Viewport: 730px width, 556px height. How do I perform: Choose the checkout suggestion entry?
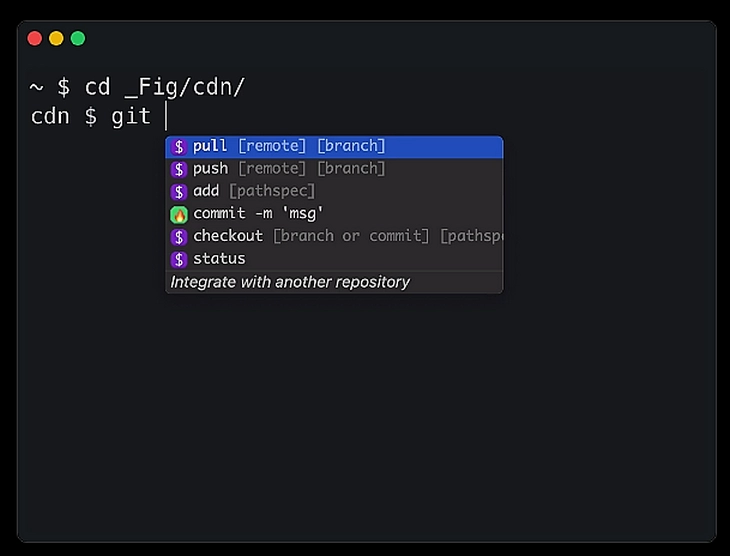(334, 236)
